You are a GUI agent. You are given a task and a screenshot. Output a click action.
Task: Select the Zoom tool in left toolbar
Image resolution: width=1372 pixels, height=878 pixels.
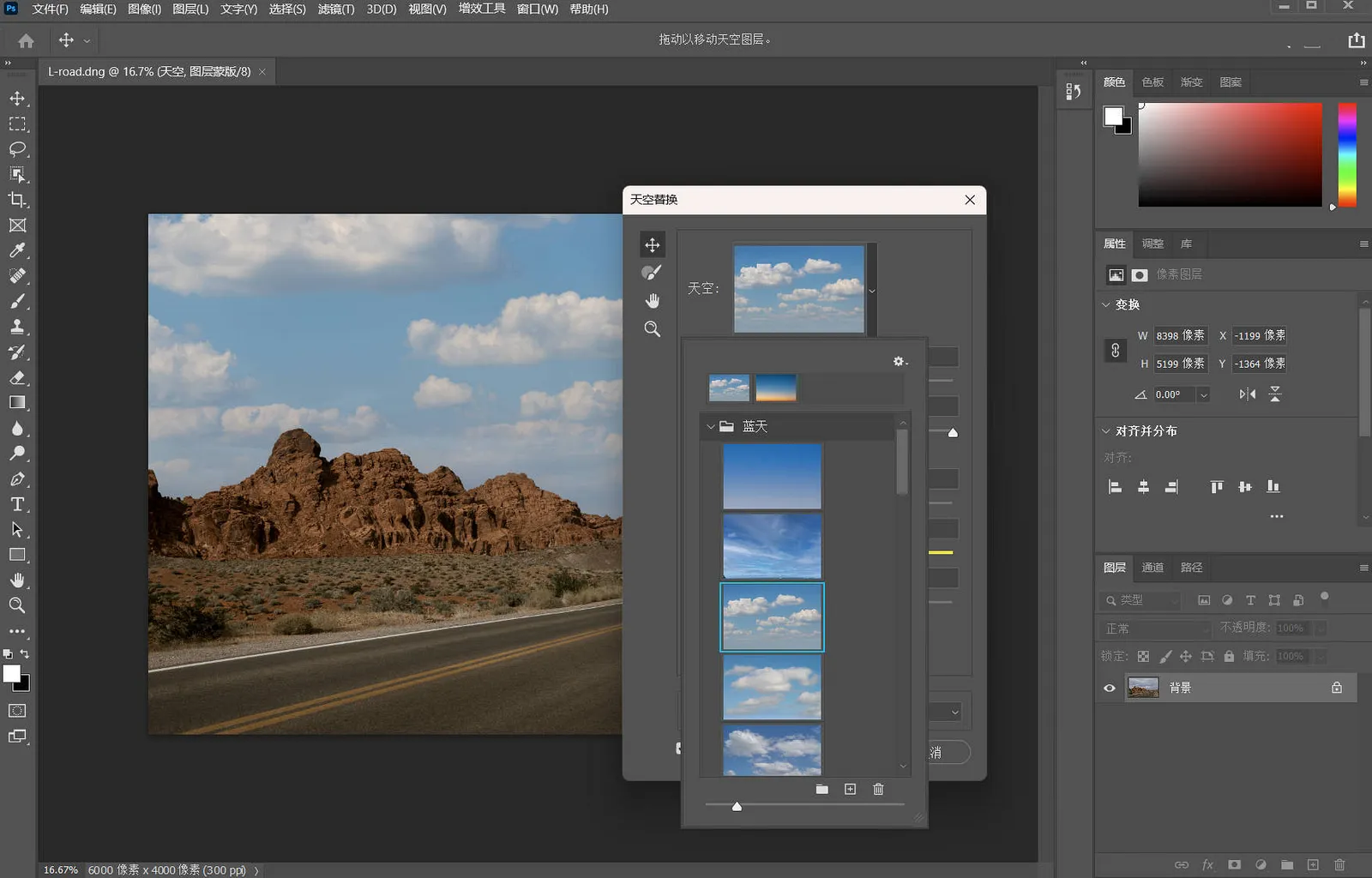(17, 605)
